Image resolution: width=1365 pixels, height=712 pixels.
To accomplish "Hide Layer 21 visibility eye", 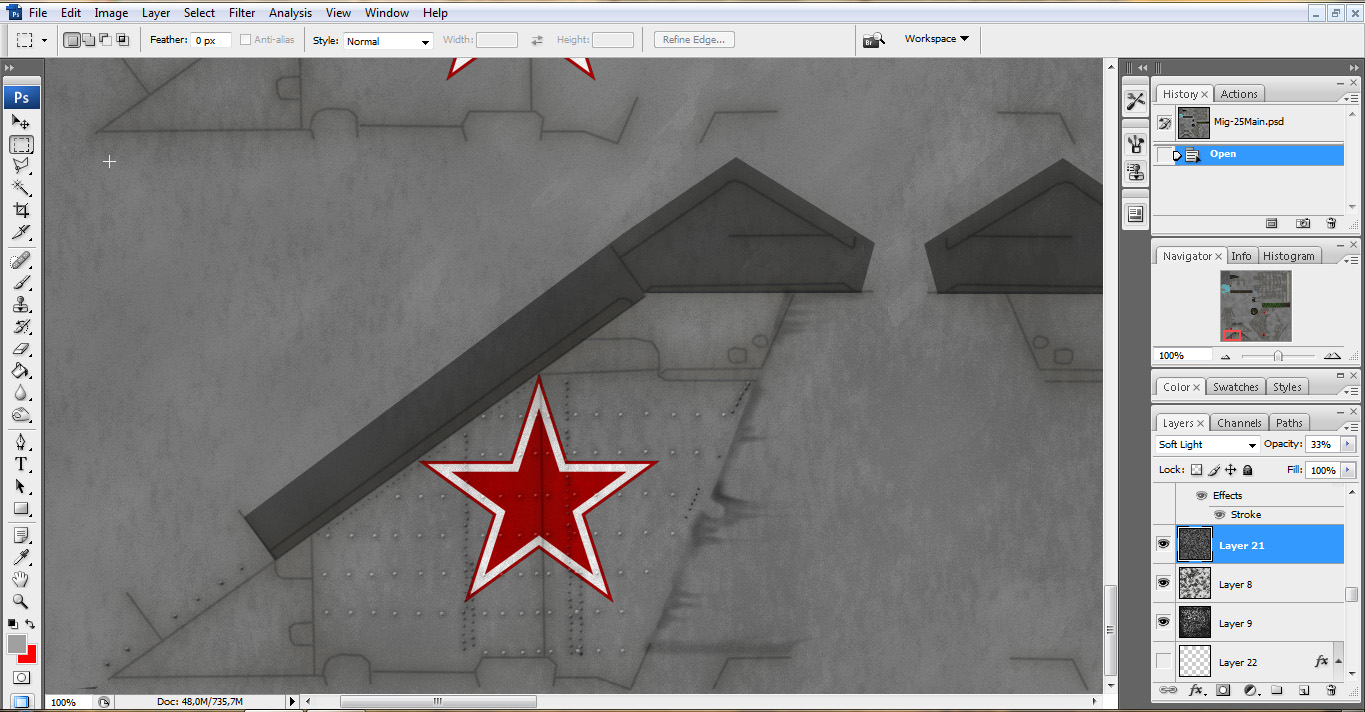I will [x=1163, y=544].
